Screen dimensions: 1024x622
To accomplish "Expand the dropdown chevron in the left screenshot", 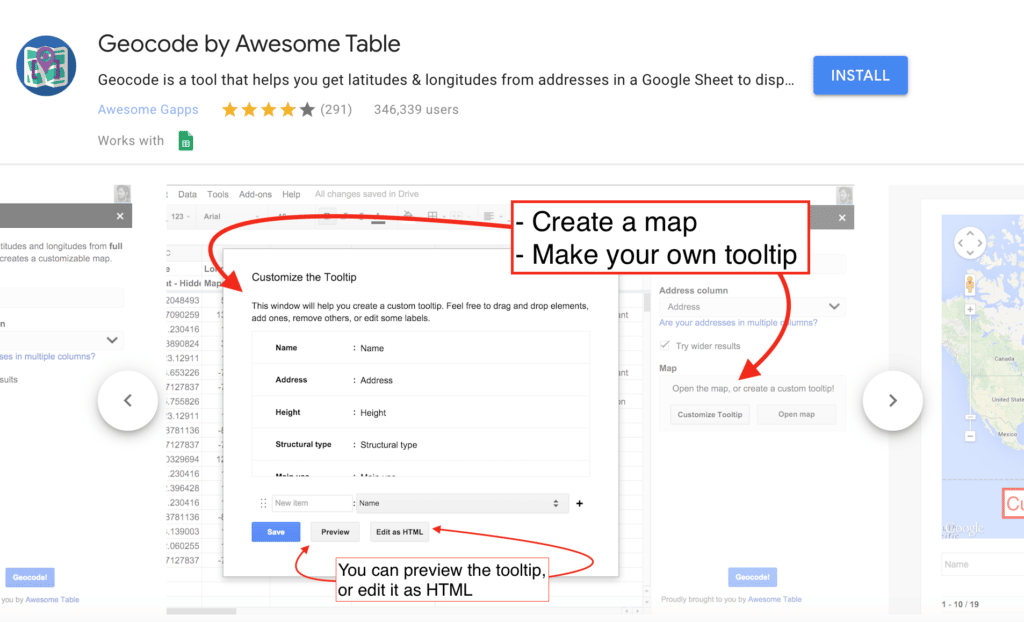I will tap(112, 340).
